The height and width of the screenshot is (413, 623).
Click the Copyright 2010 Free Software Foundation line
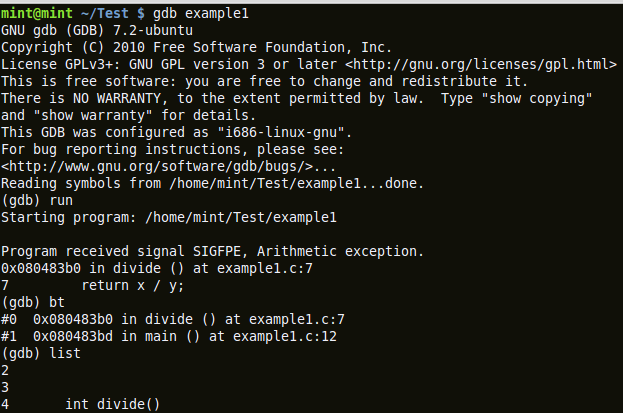[195, 47]
